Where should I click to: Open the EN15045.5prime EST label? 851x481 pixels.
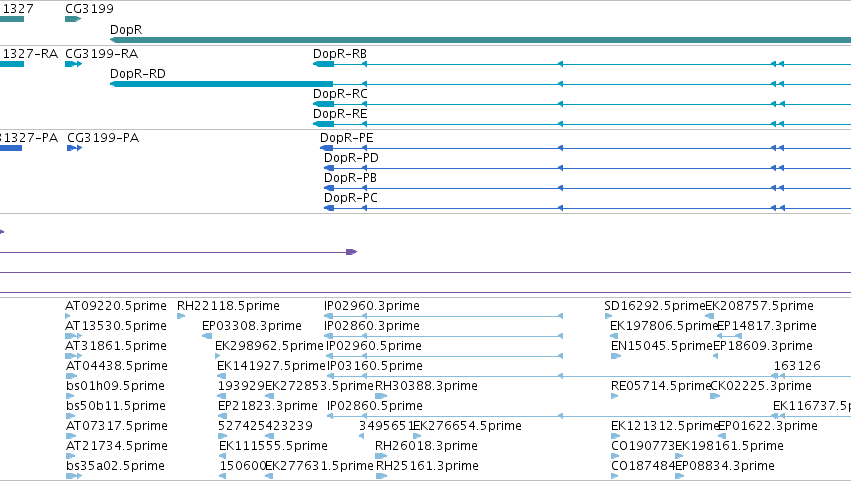(x=661, y=346)
